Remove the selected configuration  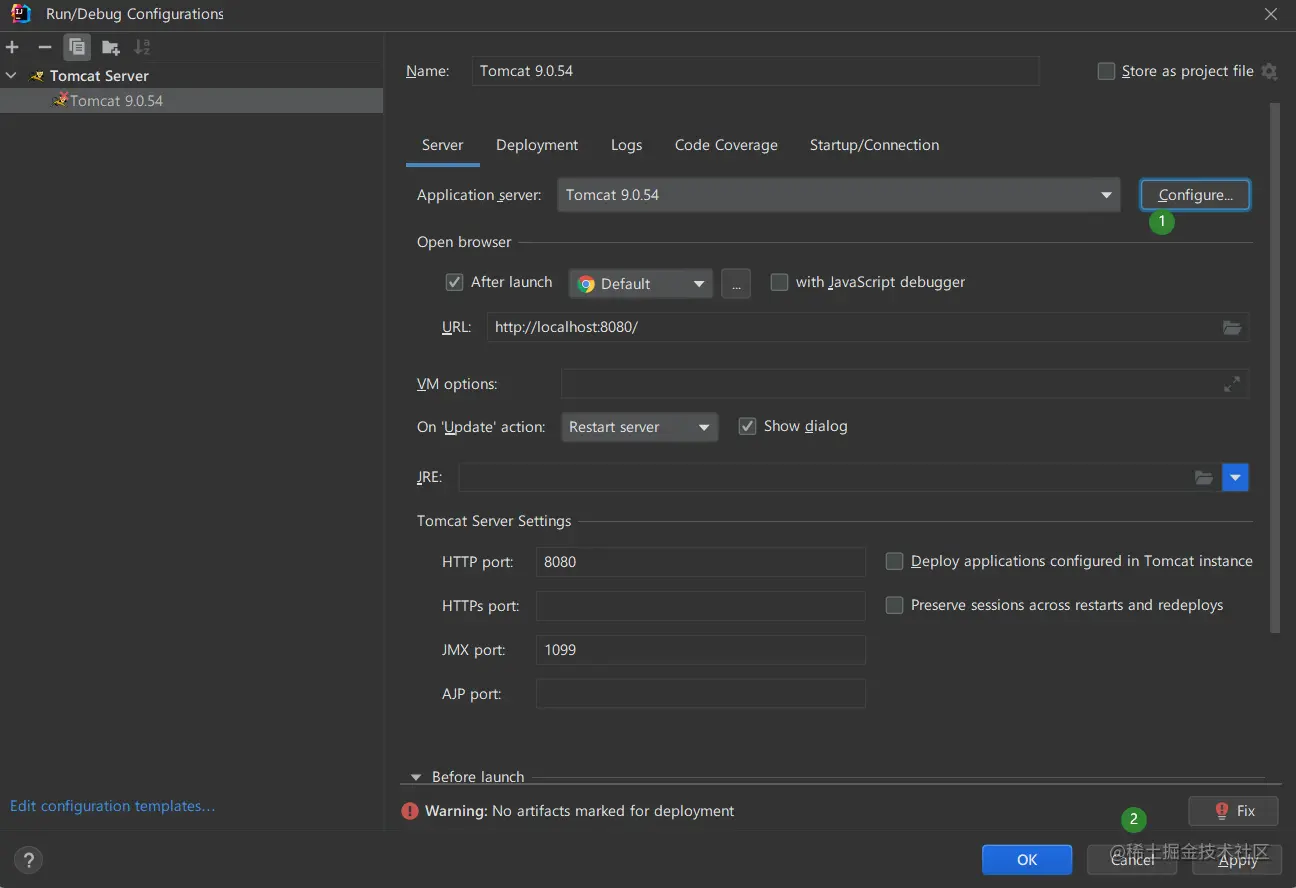(44, 47)
